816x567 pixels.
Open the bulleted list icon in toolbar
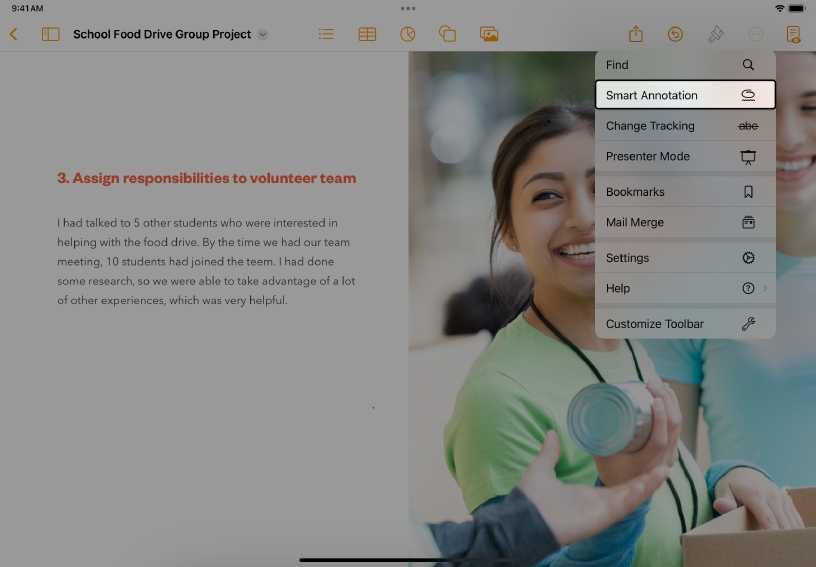[x=326, y=34]
